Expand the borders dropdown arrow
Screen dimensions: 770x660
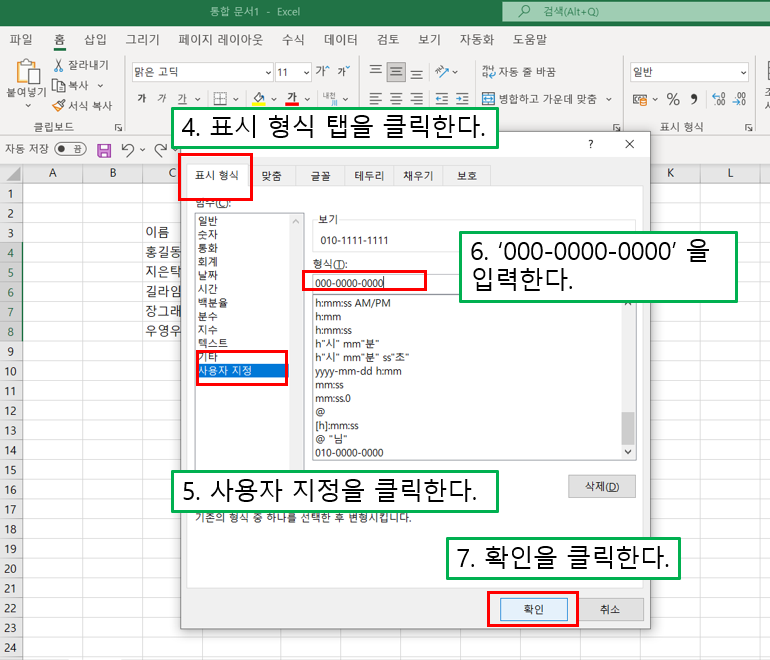pyautogui.click(x=236, y=99)
